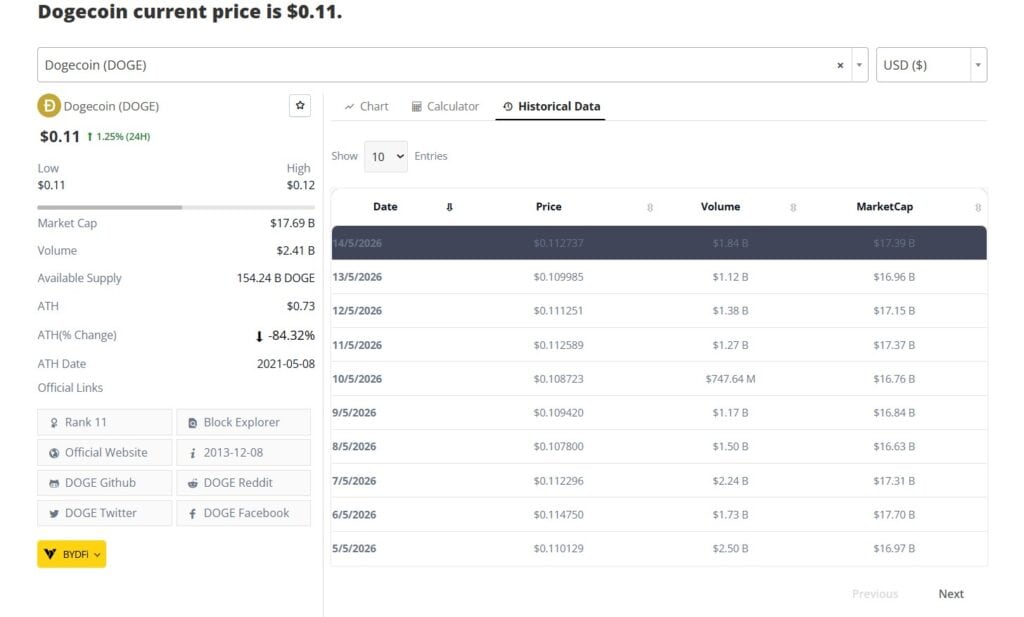
Task: Expand the cryptocurrency selector dropdown arrow
Action: [x=859, y=65]
